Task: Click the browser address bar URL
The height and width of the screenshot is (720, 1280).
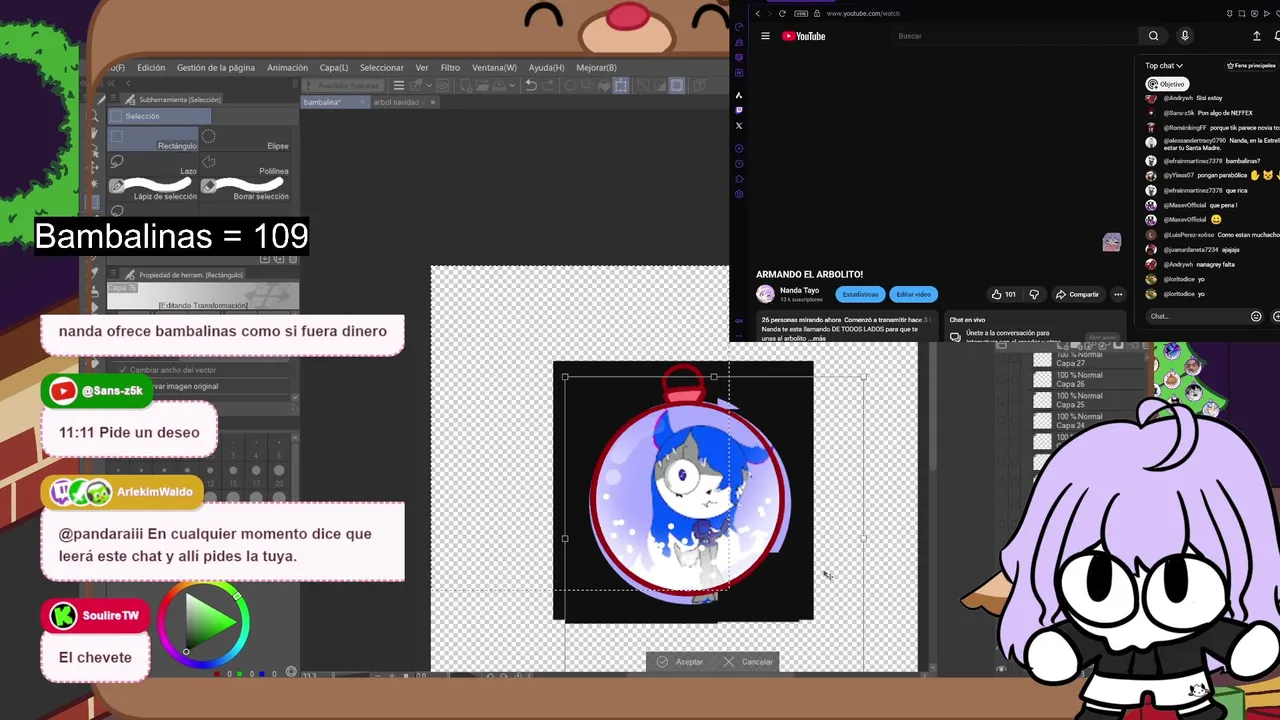Action: point(863,13)
